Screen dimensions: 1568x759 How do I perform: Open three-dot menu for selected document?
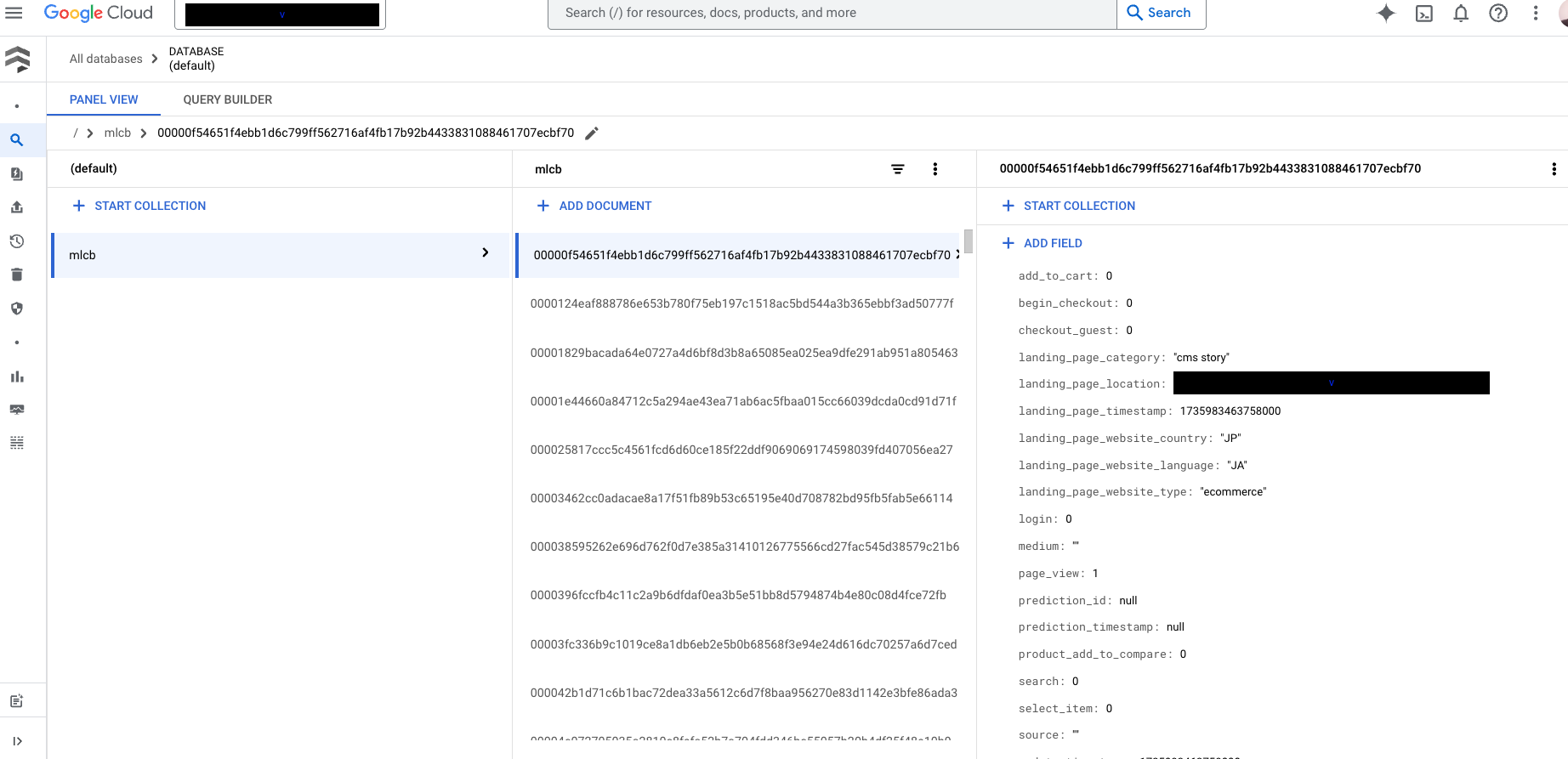(x=1554, y=169)
